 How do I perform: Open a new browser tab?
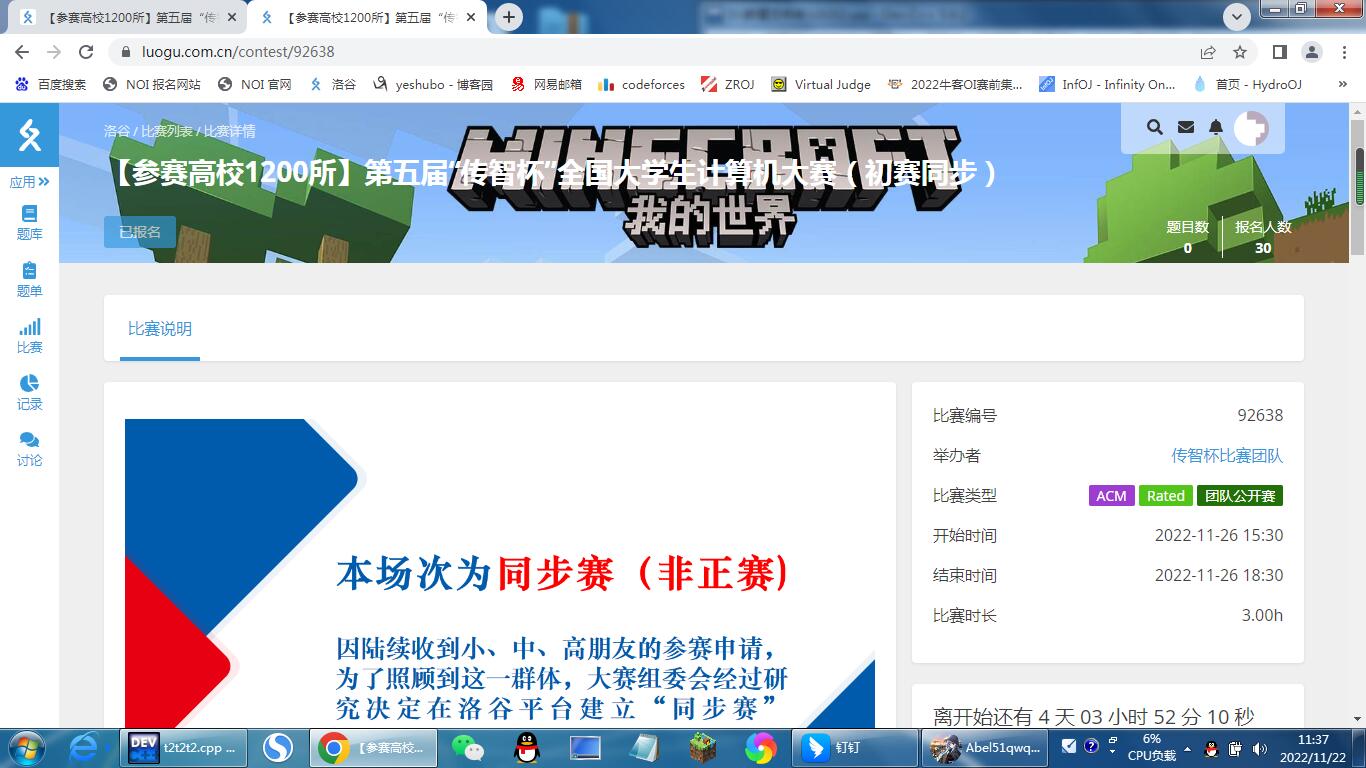pos(509,17)
